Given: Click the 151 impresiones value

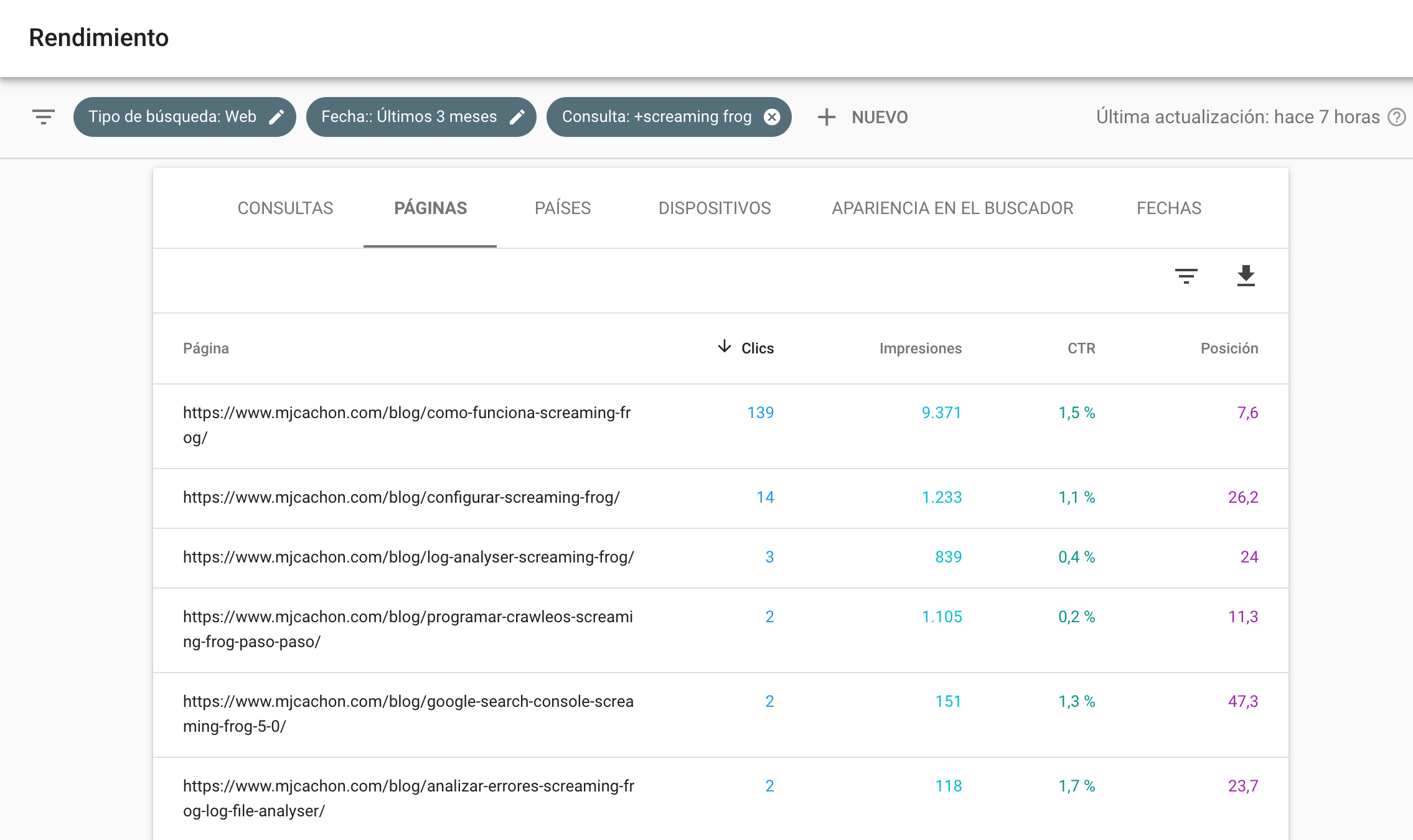Looking at the screenshot, I should click(948, 701).
